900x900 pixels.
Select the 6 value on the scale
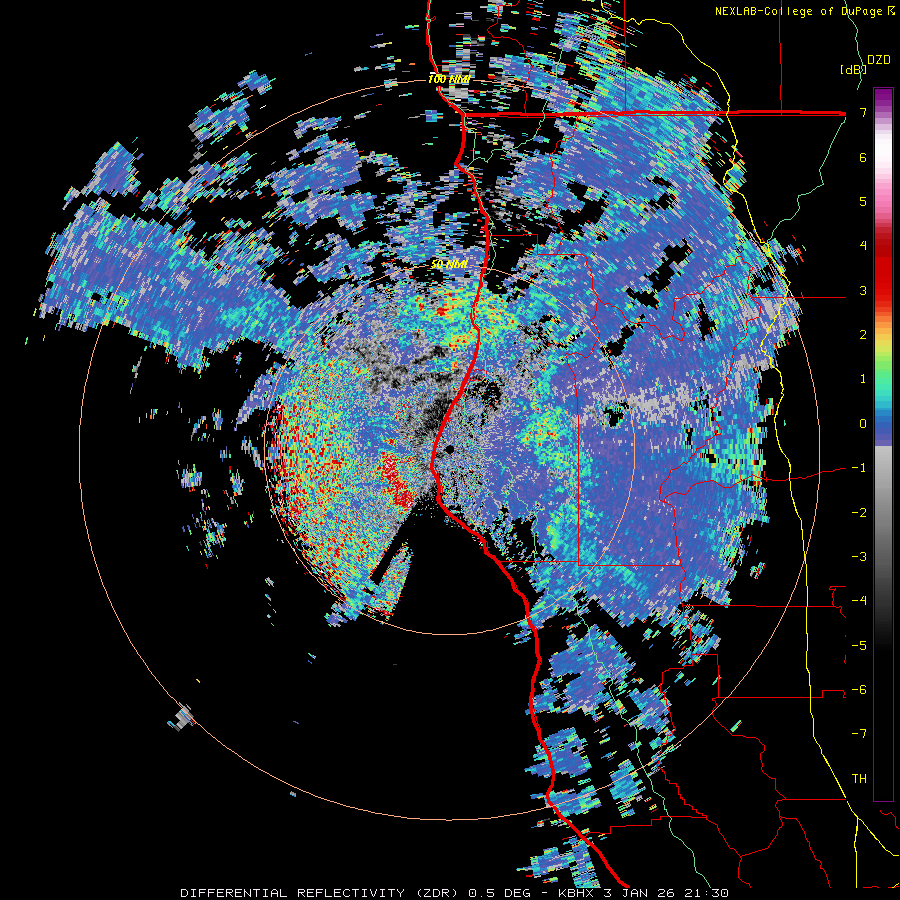[863, 157]
